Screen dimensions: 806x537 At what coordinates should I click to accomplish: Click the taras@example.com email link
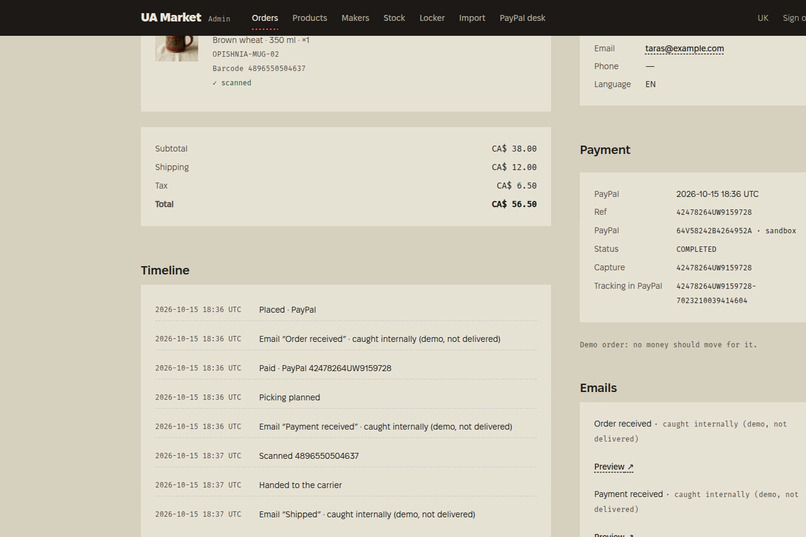tap(684, 48)
